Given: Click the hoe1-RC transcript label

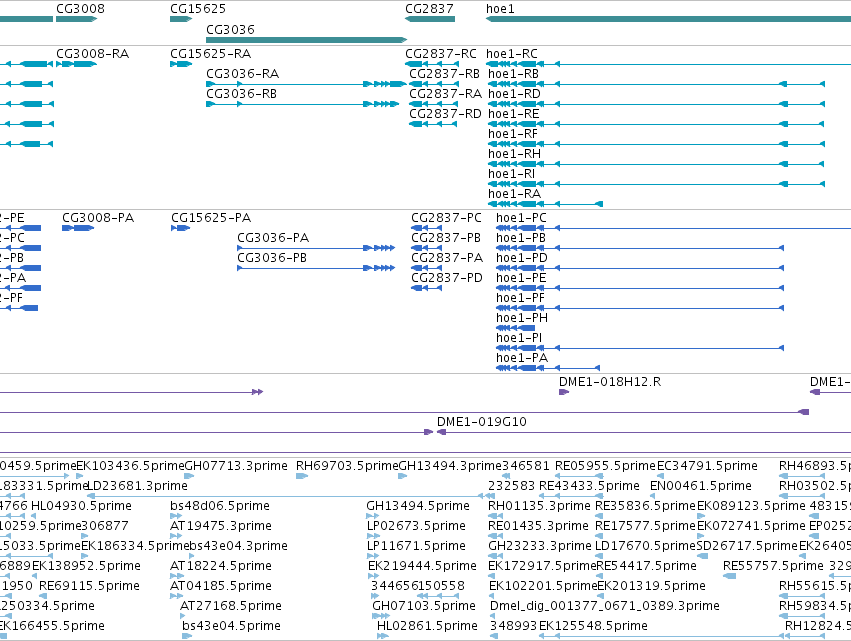Looking at the screenshot, I should pos(512,54).
